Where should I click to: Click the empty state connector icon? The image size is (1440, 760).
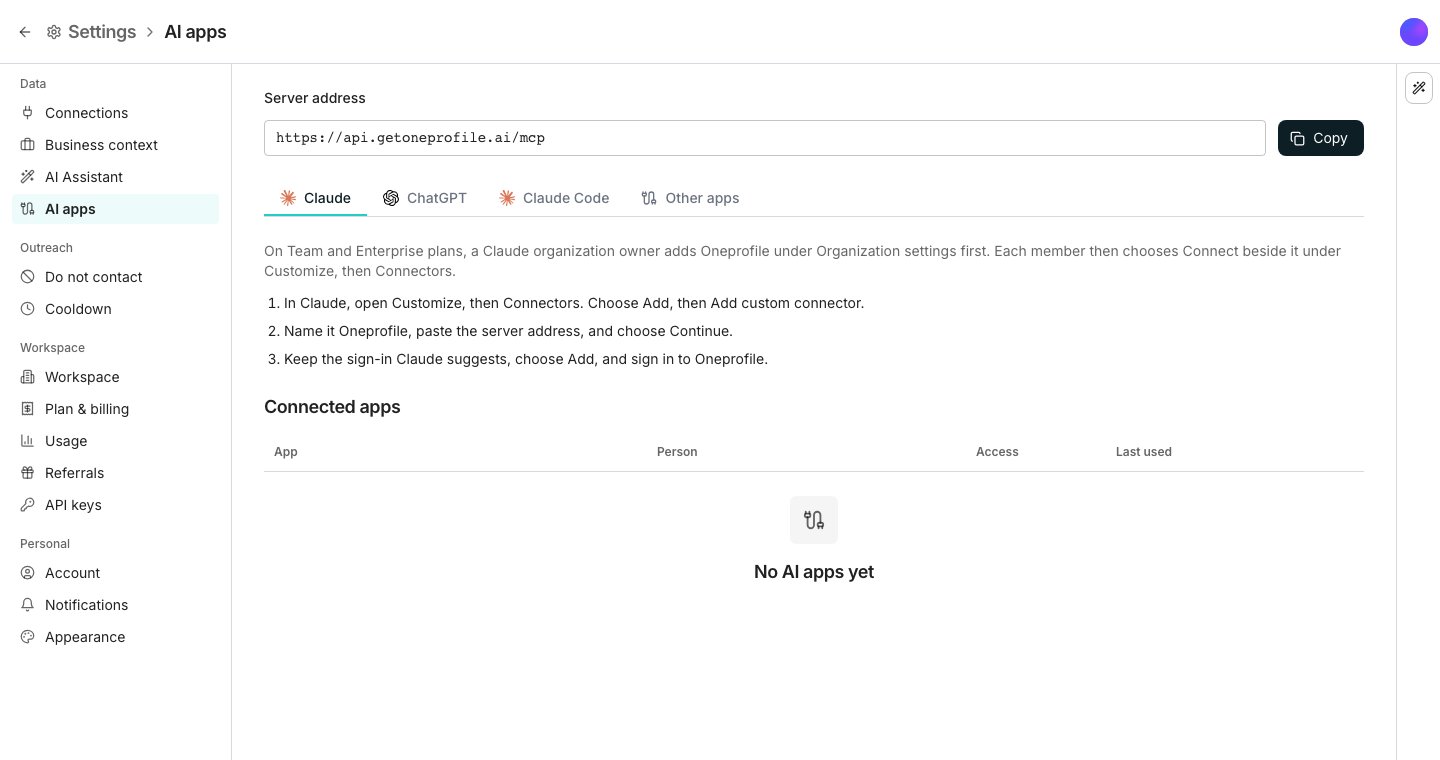814,520
